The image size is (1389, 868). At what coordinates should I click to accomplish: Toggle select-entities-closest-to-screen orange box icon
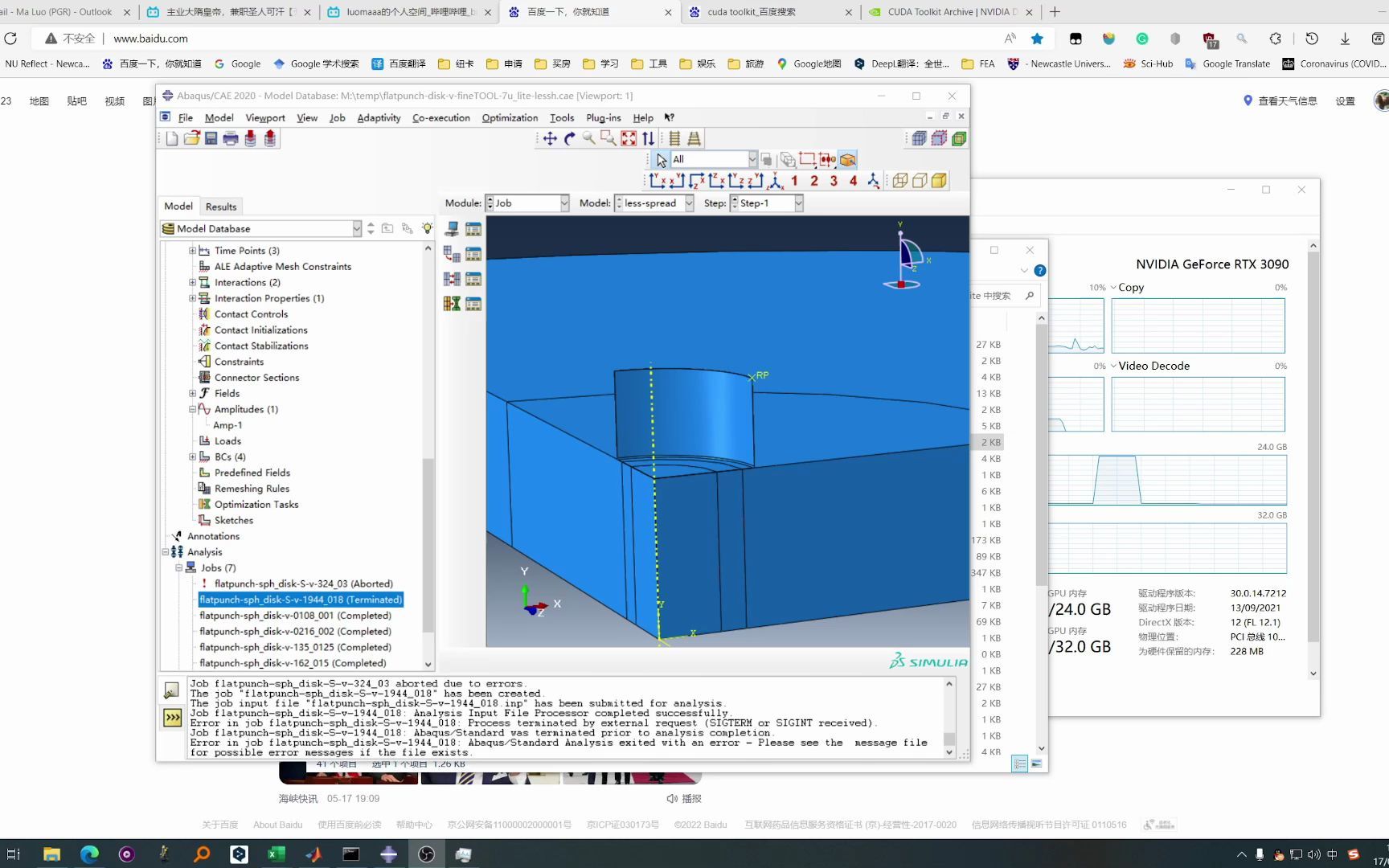click(x=847, y=159)
